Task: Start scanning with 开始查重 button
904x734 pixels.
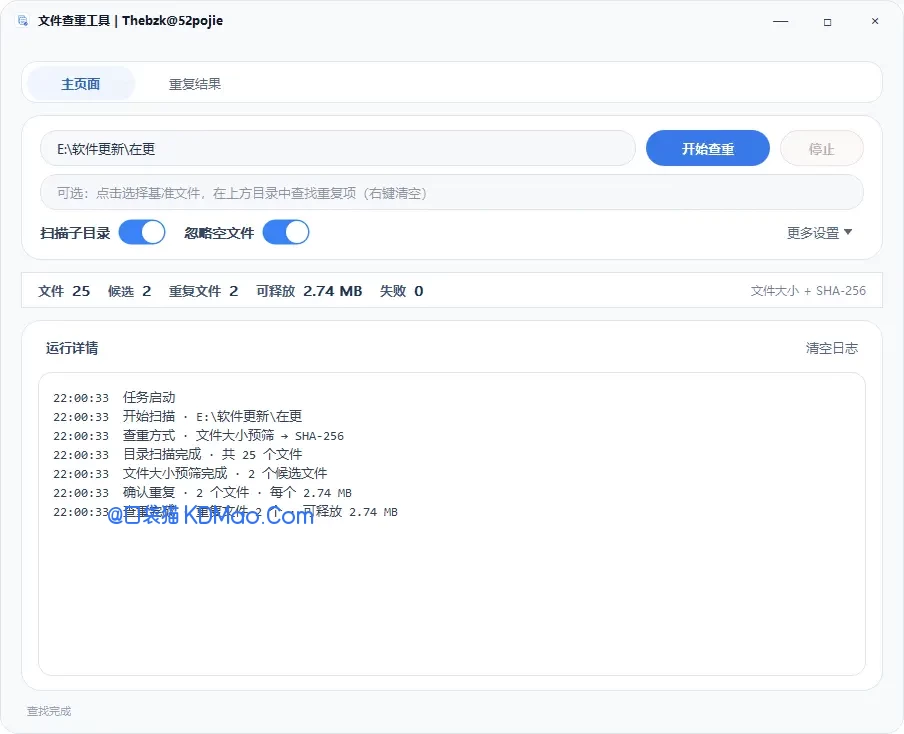Action: pyautogui.click(x=707, y=149)
